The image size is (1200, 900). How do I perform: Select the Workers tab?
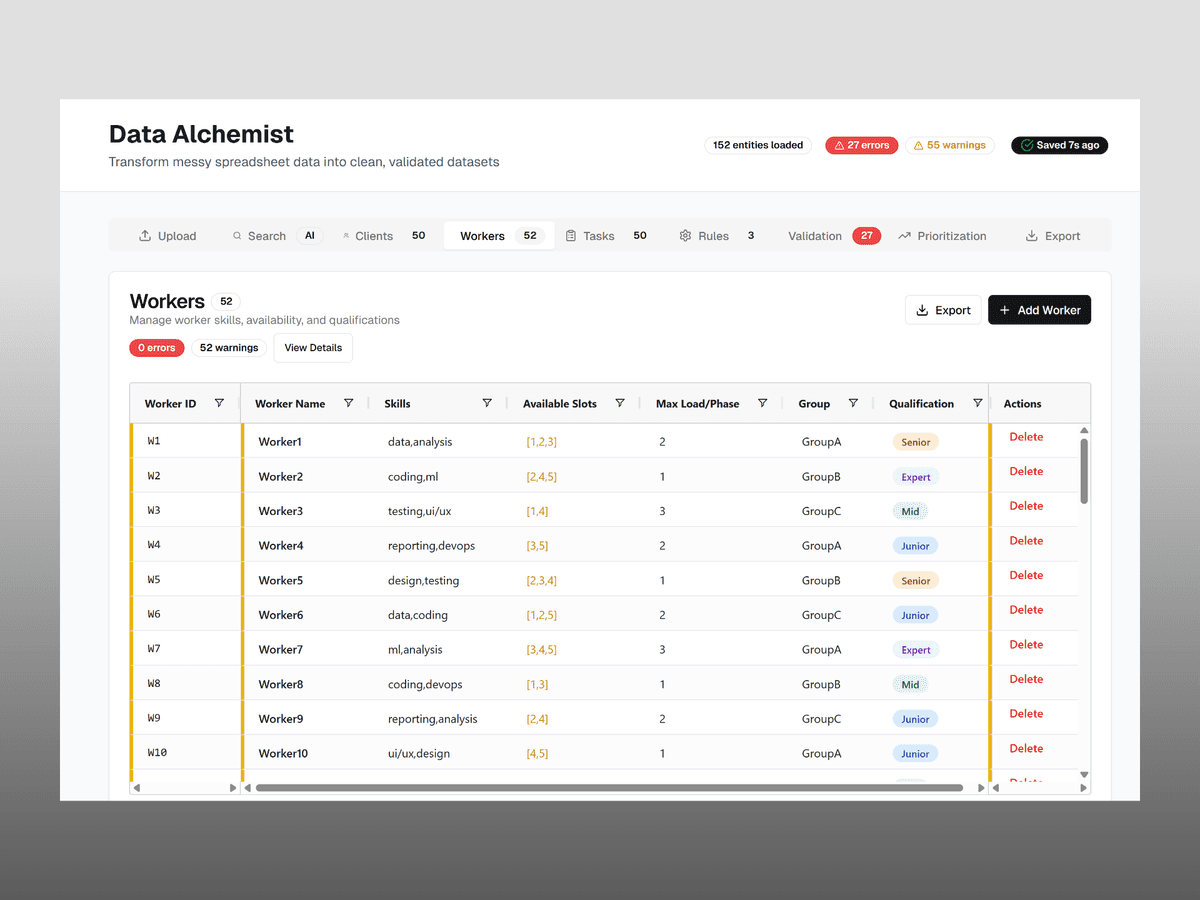click(x=499, y=236)
